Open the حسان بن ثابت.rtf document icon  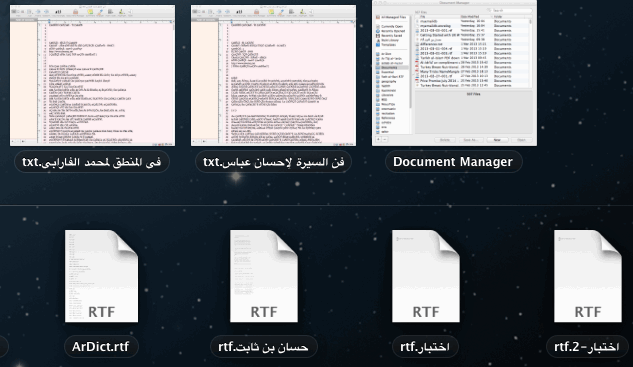coord(264,276)
